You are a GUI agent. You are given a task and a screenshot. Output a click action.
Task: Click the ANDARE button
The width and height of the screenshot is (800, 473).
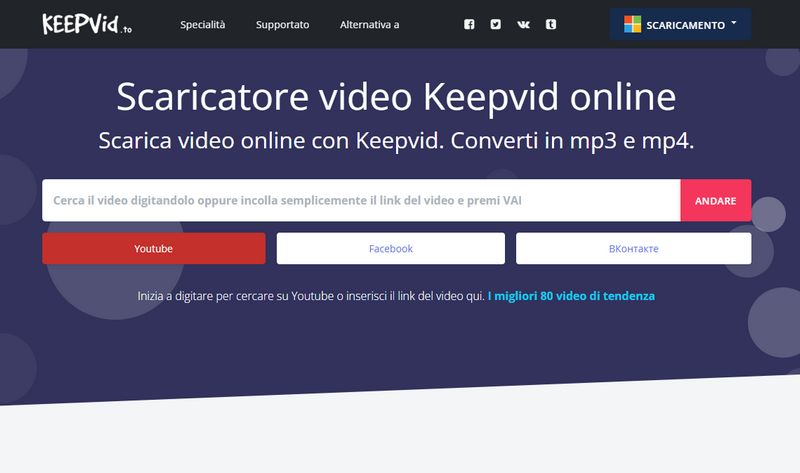click(715, 200)
